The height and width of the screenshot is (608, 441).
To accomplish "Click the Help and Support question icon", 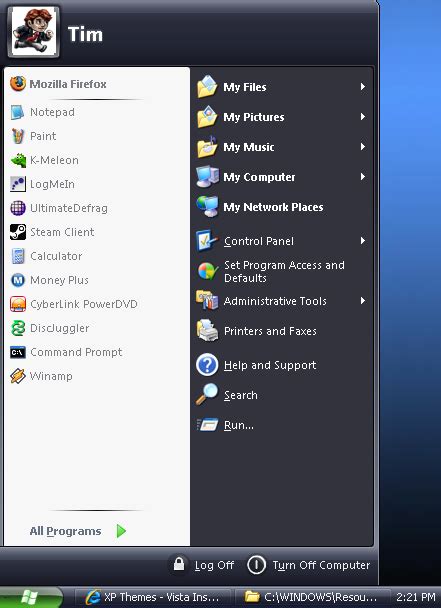I will coord(207,365).
